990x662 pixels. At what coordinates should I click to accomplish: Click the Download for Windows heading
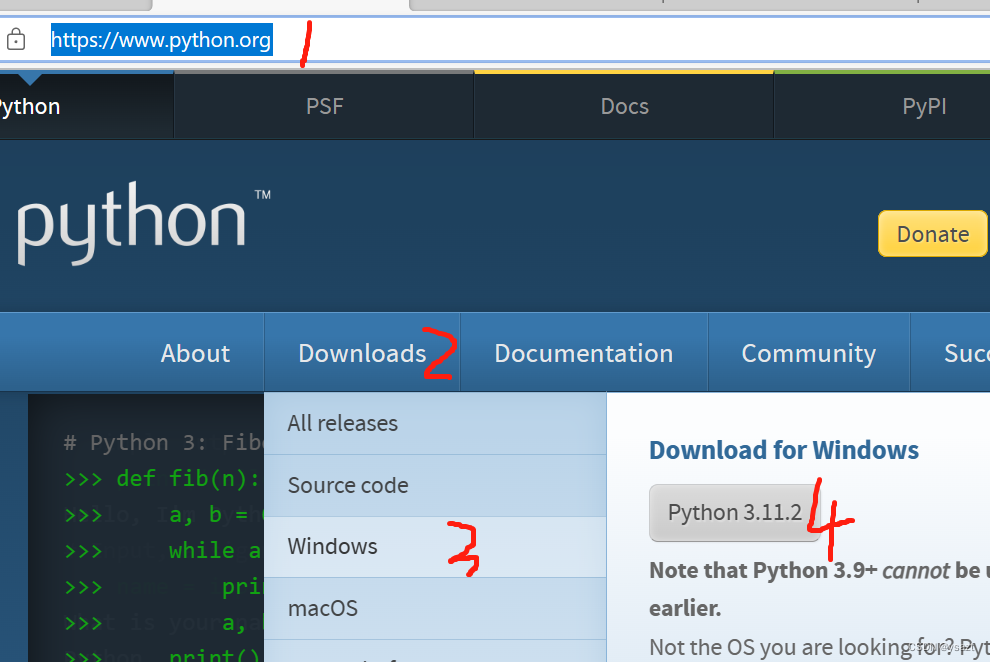click(784, 451)
